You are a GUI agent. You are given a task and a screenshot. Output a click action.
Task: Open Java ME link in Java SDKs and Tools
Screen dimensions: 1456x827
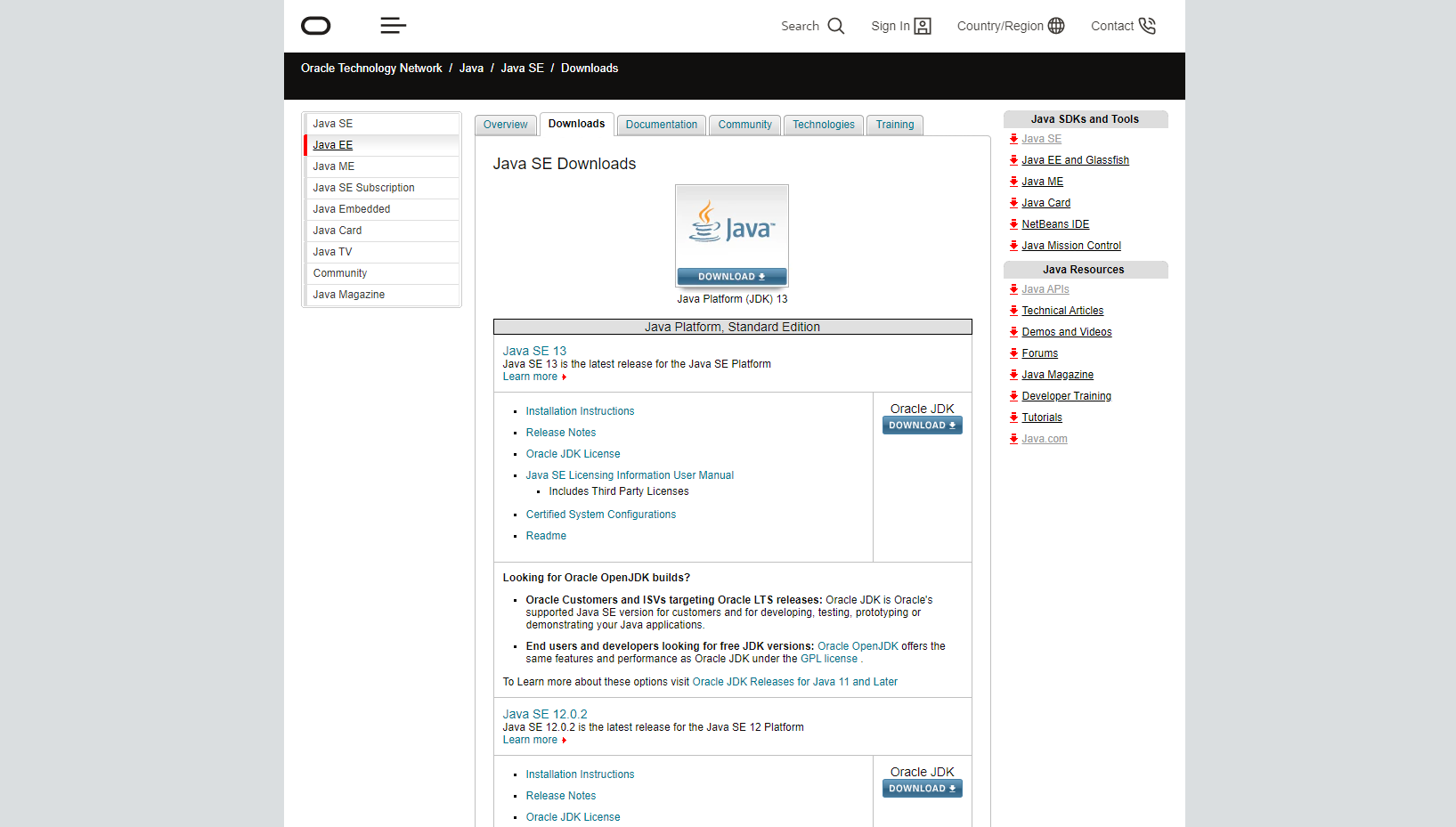1042,182
